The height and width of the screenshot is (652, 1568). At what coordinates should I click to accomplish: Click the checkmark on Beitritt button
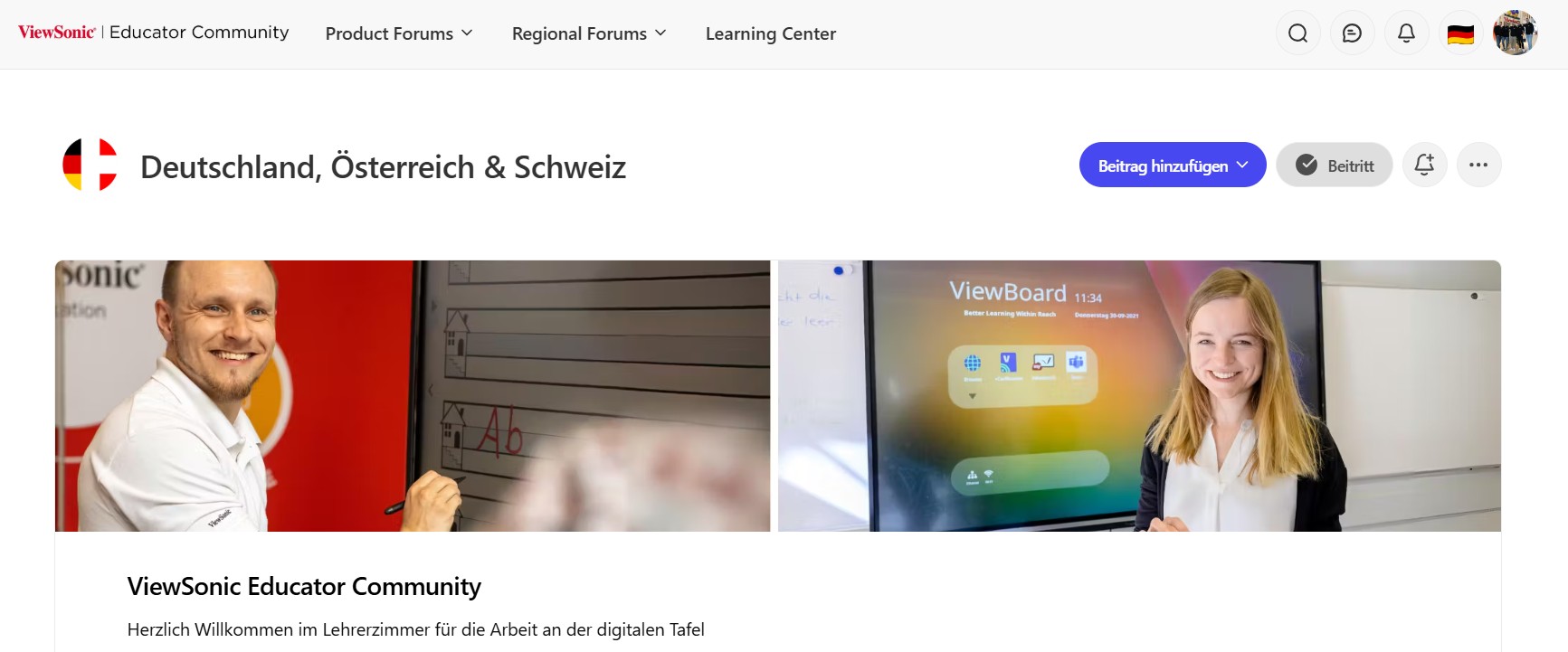(x=1306, y=165)
